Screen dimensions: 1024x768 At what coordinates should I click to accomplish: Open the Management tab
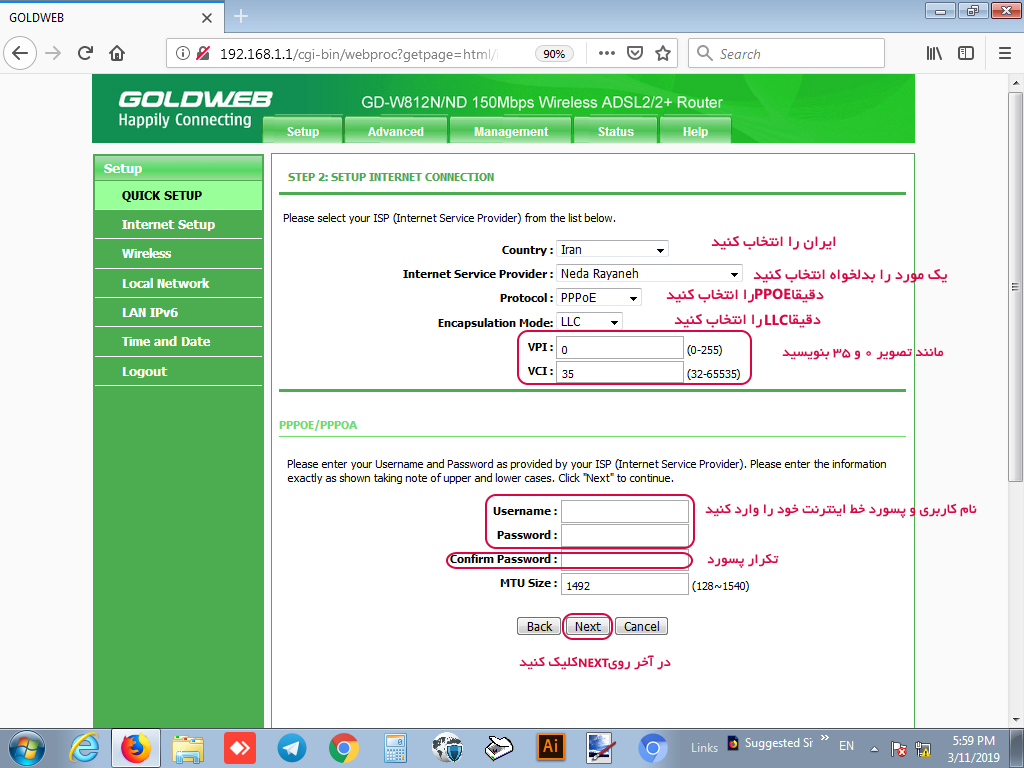[511, 131]
